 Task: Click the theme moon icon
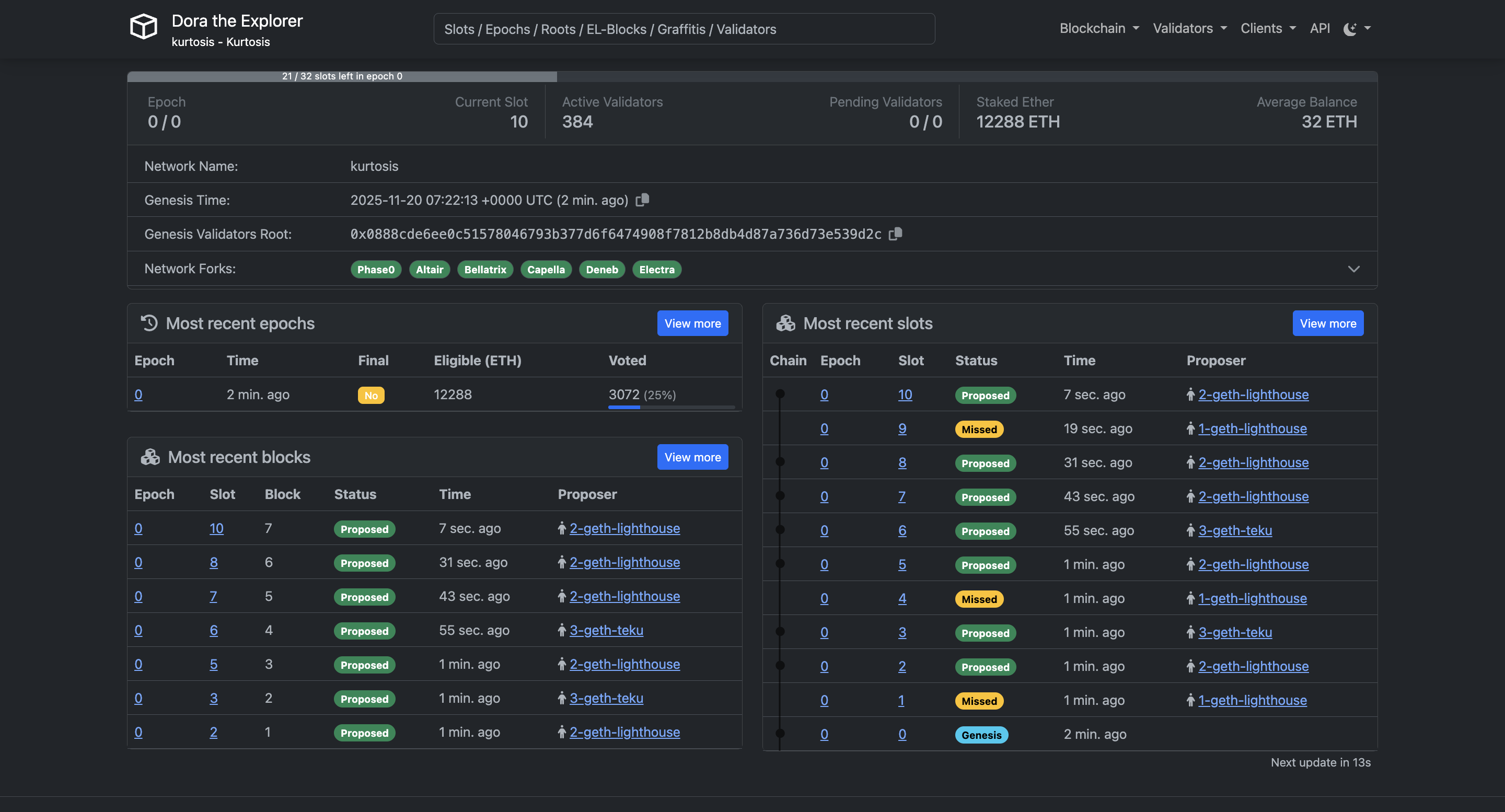pyautogui.click(x=1350, y=29)
